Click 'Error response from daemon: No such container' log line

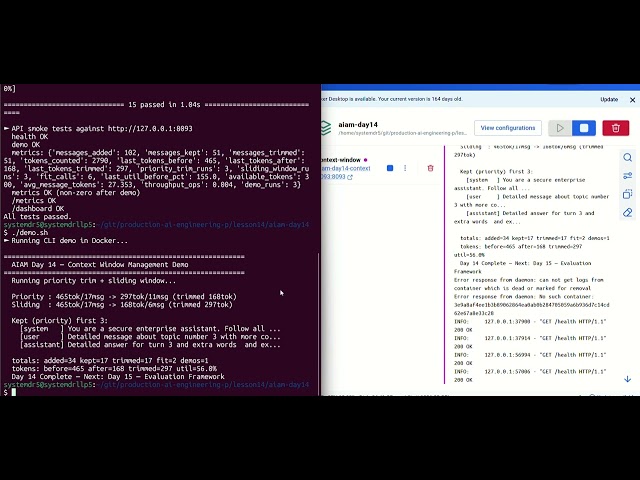pyautogui.click(x=531, y=305)
